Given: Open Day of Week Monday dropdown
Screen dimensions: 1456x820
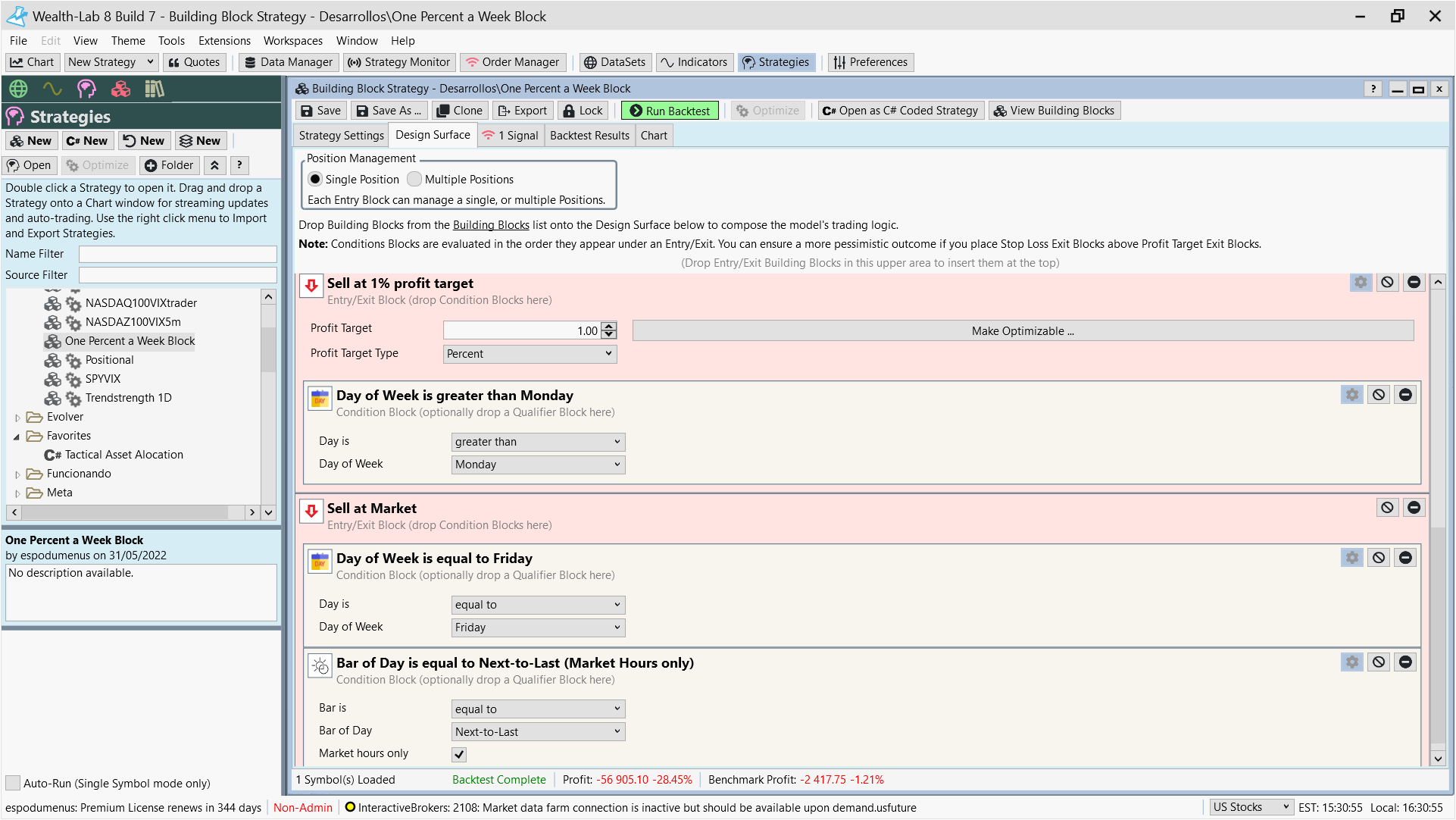Looking at the screenshot, I should click(538, 465).
